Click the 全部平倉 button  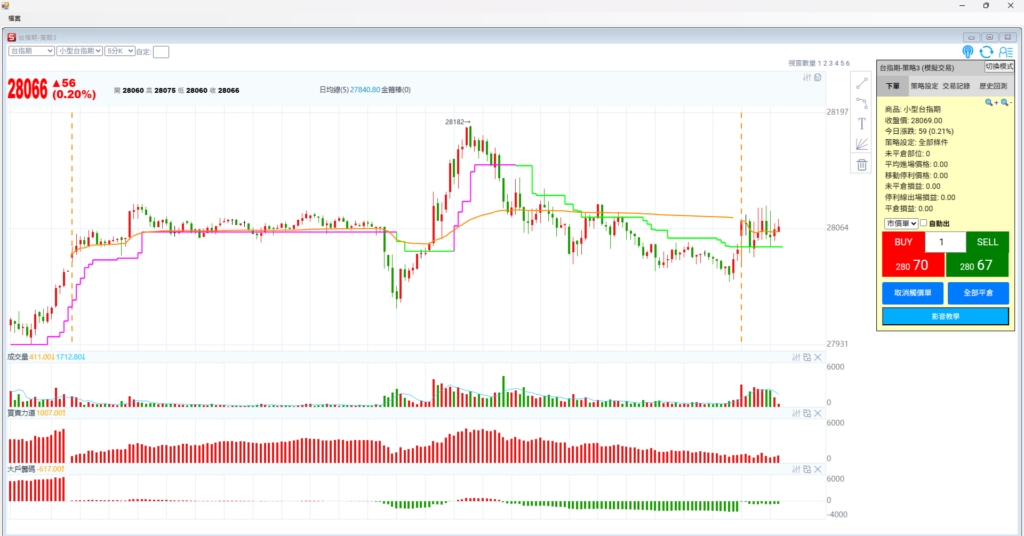978,294
